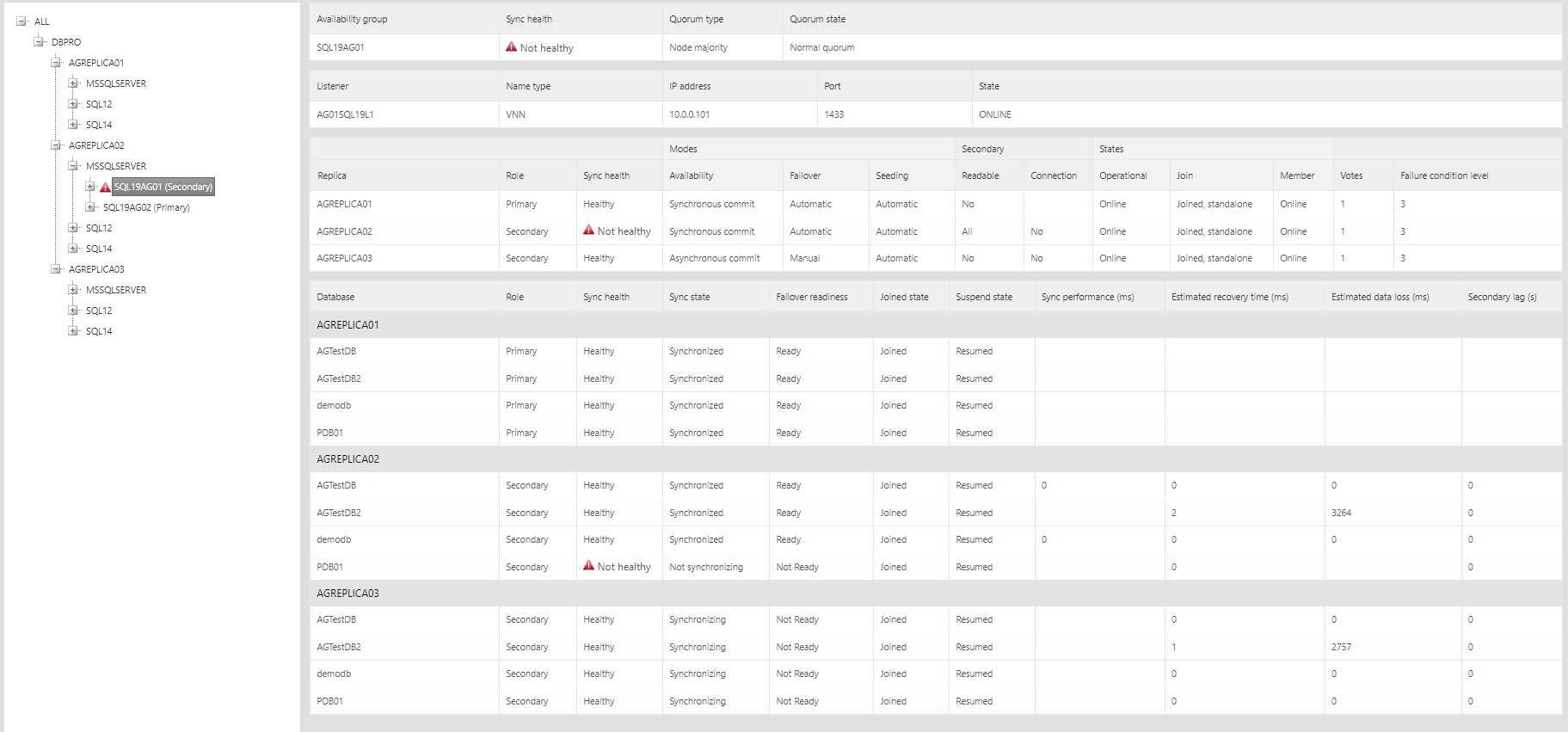Expand MSSQLSERVER under AGREPLICA01
The image size is (1568, 732).
[x=73, y=83]
